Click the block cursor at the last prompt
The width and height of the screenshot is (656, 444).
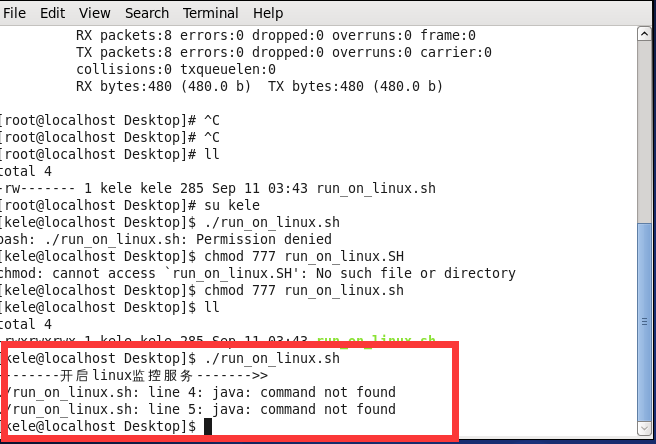point(208,427)
